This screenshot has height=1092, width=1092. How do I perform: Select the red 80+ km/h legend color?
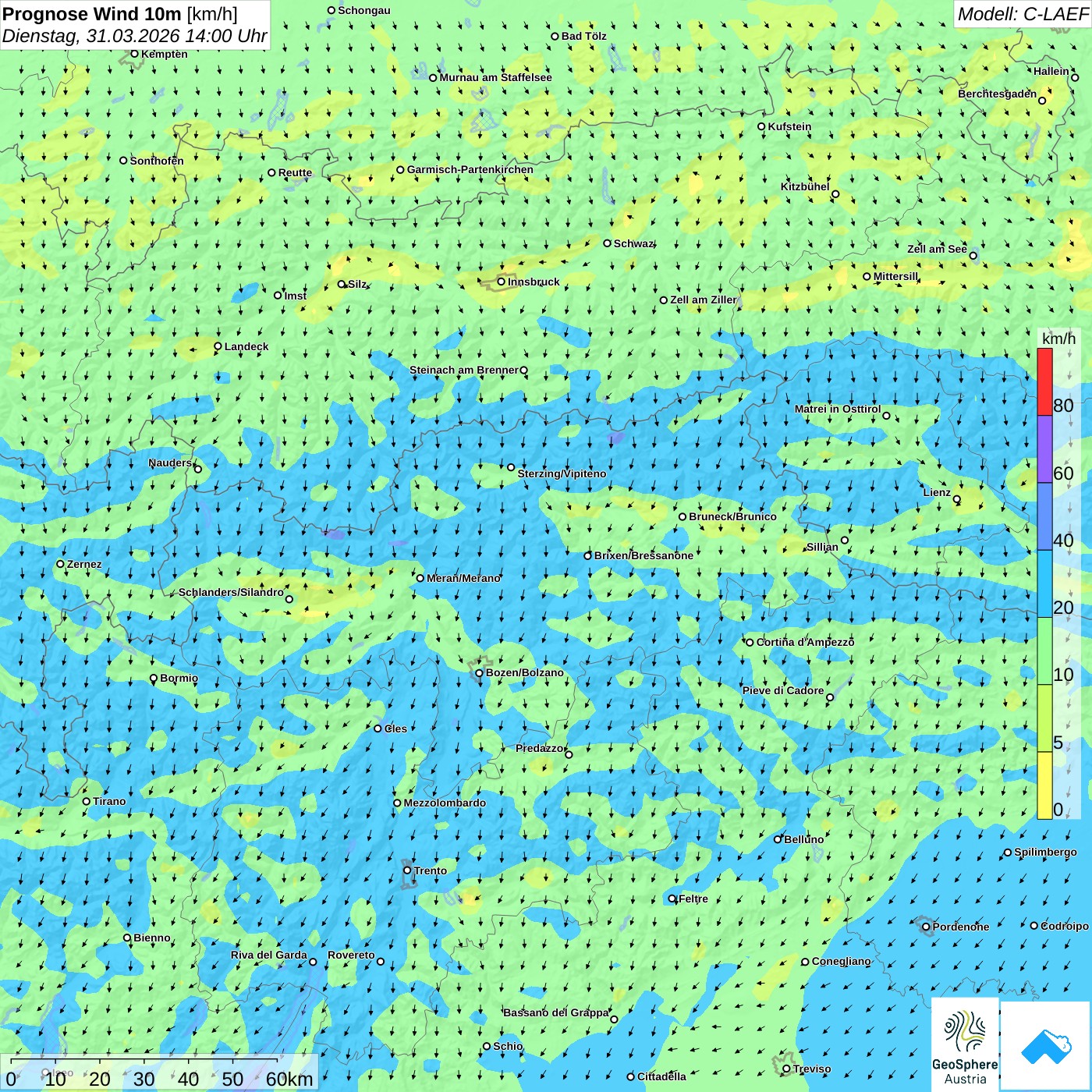[1044, 382]
